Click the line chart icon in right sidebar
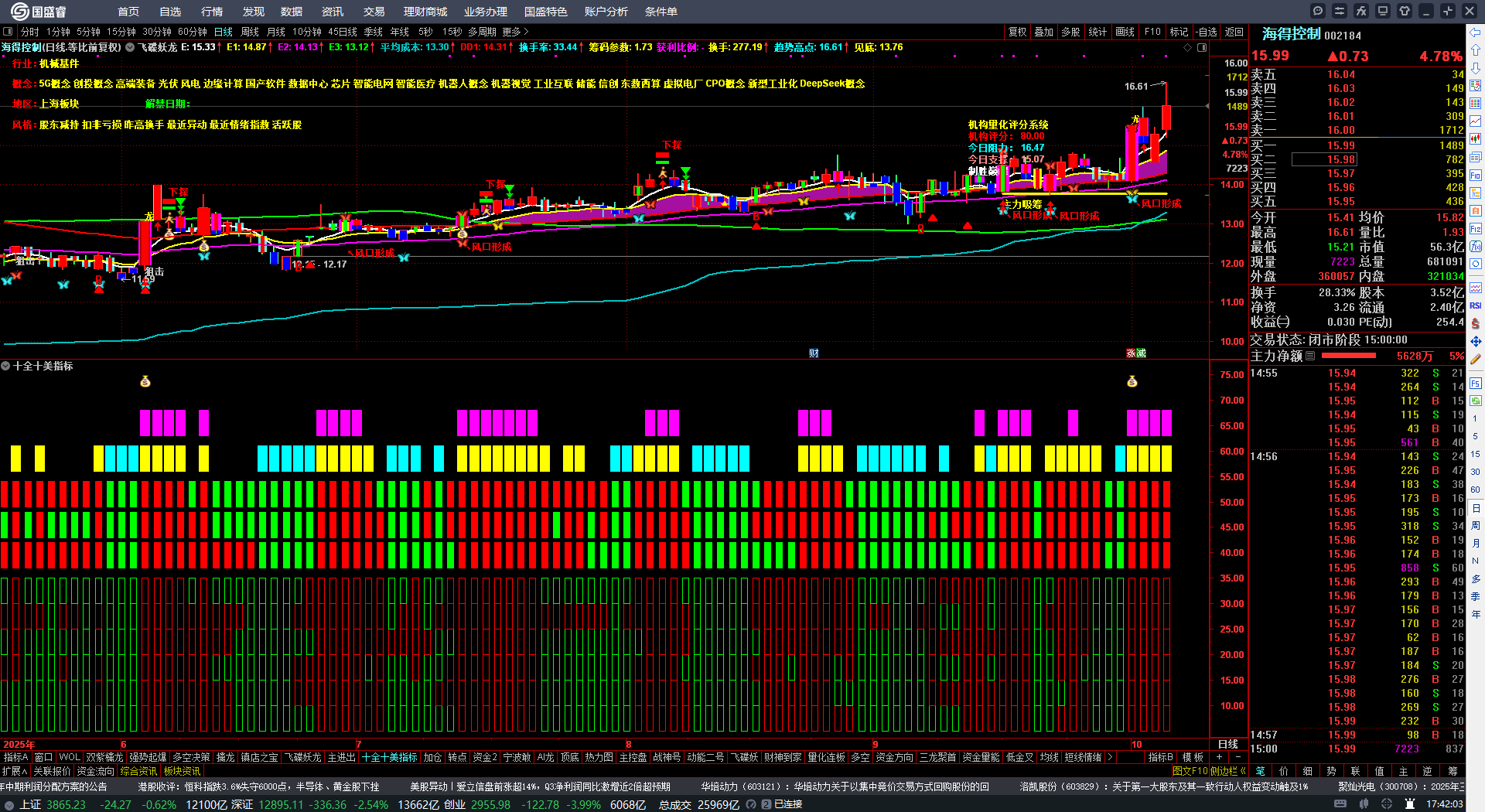Screen dimensions: 1485x812 (1476, 121)
